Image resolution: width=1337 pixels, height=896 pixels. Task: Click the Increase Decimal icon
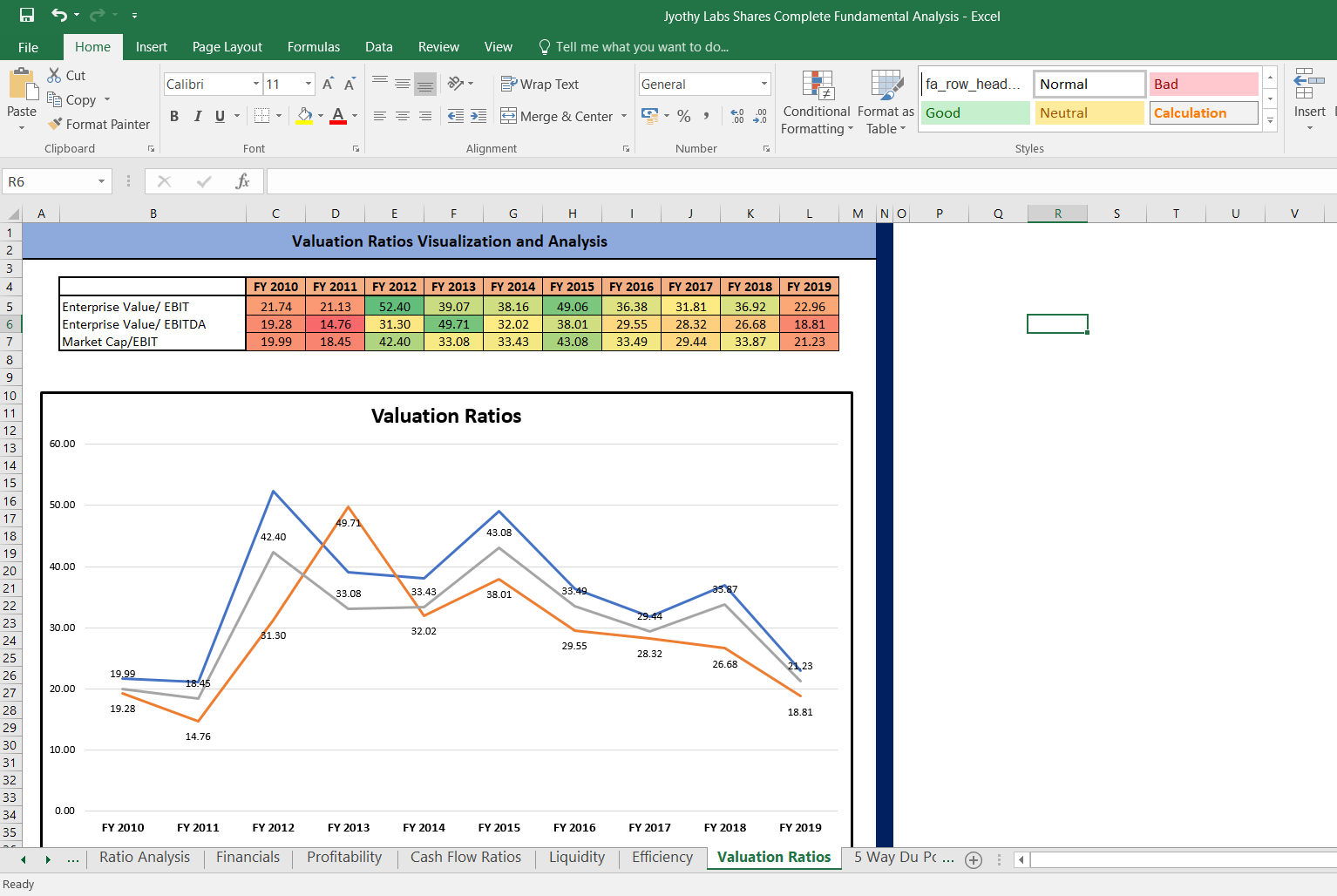[x=737, y=116]
